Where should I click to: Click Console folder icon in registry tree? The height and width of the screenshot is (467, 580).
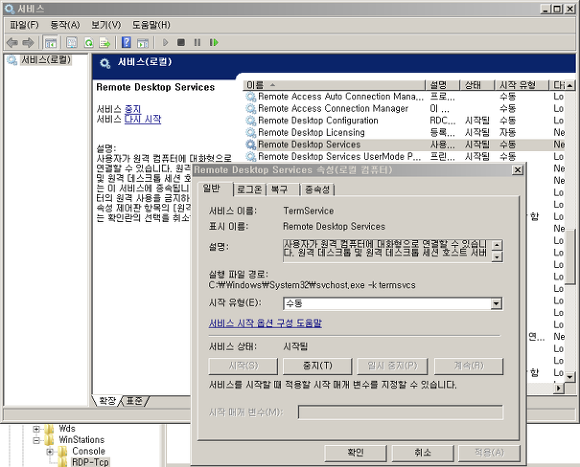click(63, 451)
